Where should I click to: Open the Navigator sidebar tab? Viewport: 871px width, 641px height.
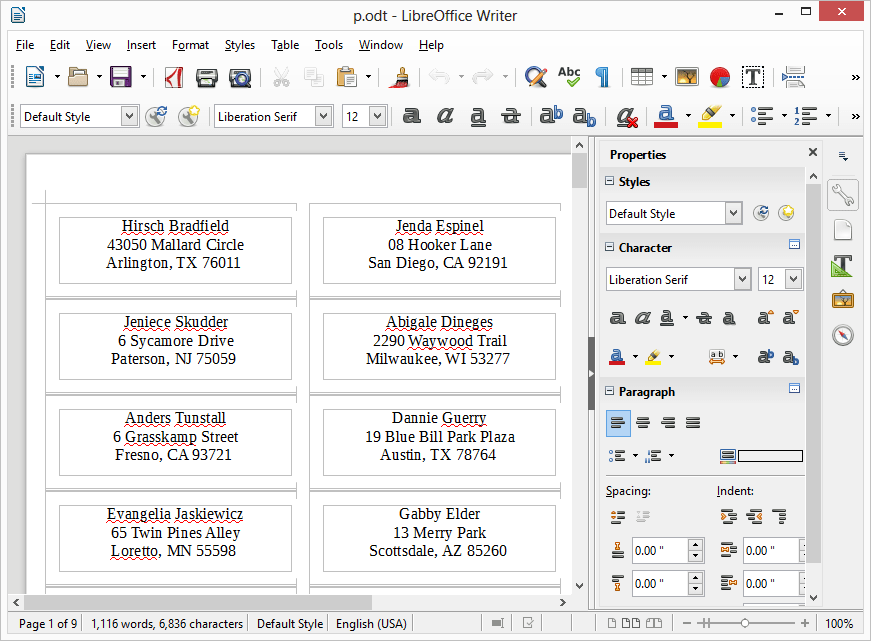pyautogui.click(x=843, y=334)
